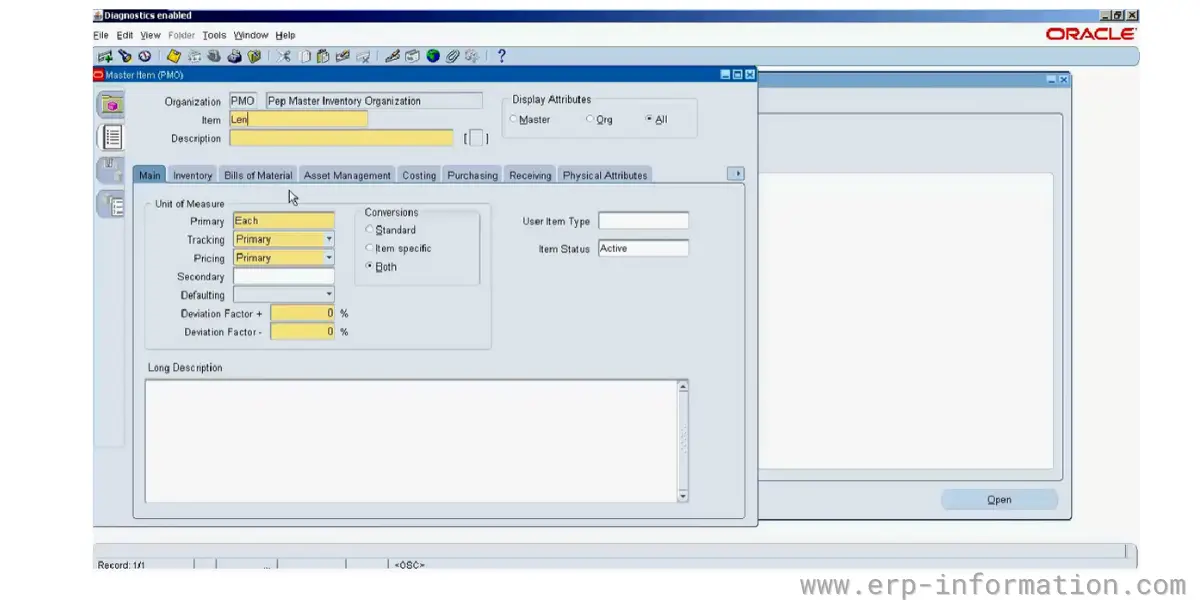The width and height of the screenshot is (1200, 600).
Task: Click the Edit Field pencil toolbar icon
Action: (x=393, y=56)
